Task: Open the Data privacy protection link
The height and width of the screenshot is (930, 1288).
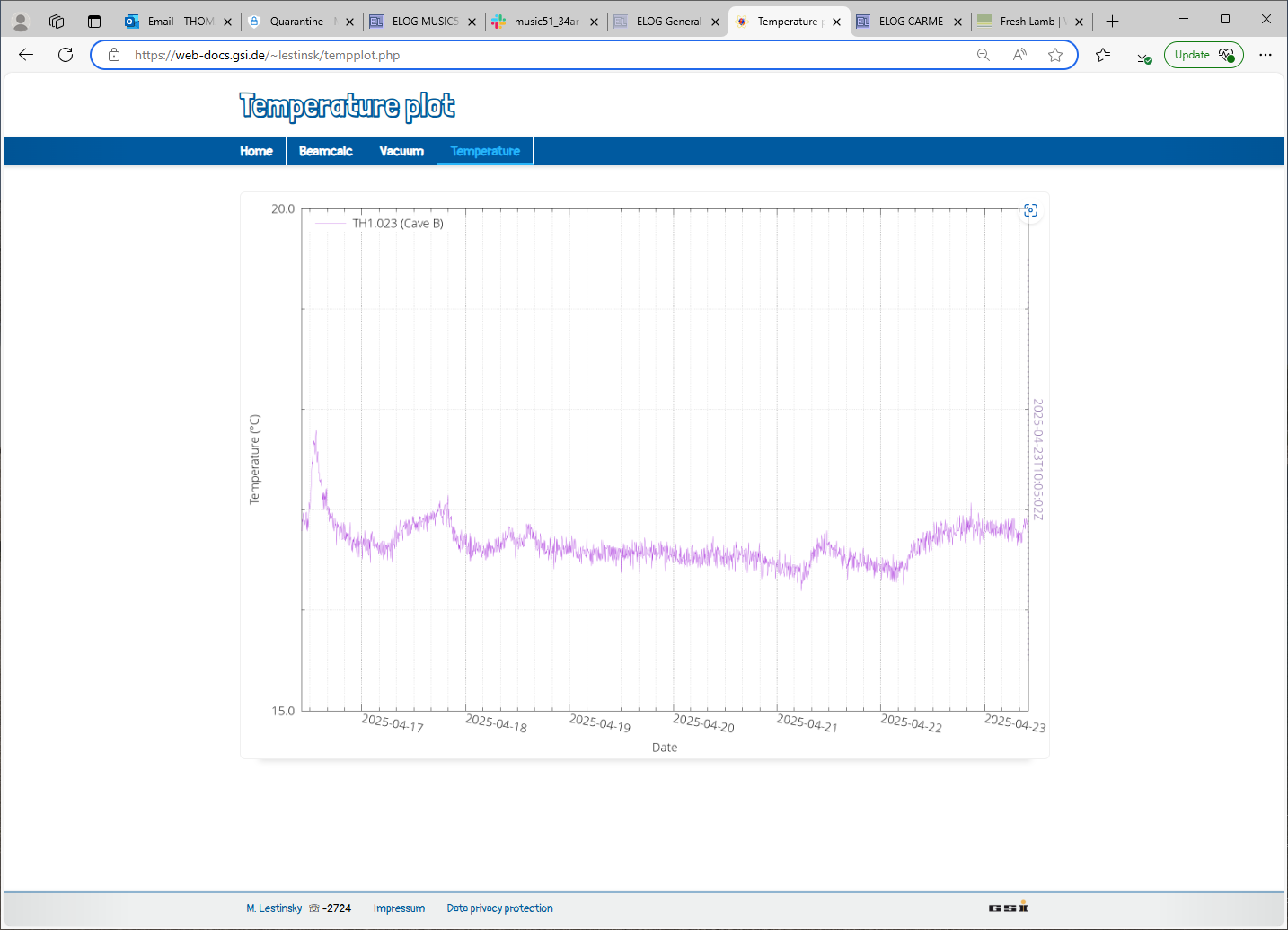Action: [499, 908]
